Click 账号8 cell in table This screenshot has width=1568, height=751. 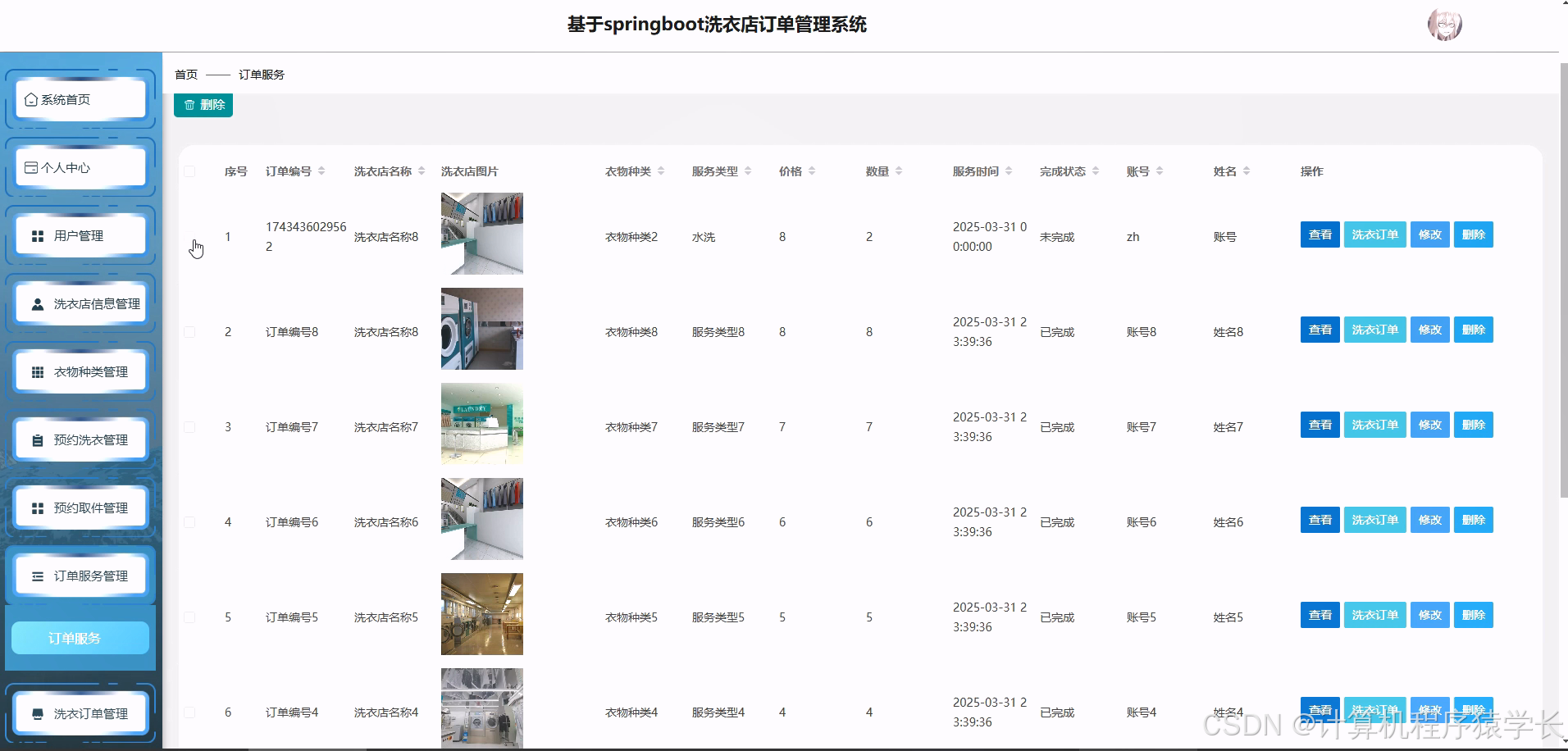tap(1142, 332)
